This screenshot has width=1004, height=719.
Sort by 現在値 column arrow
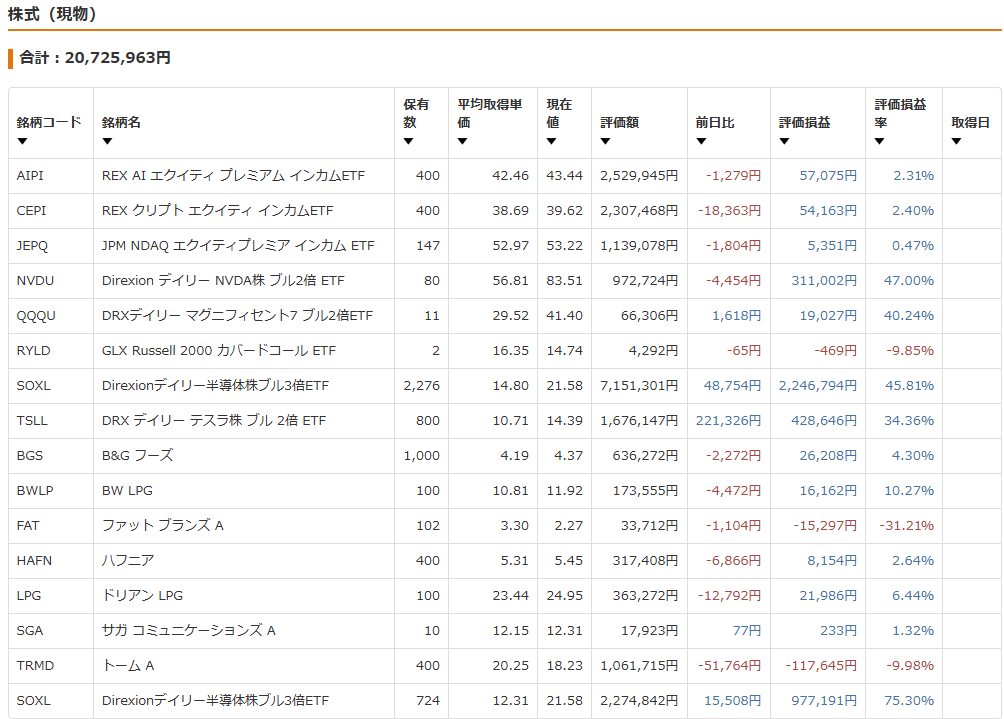pos(551,141)
